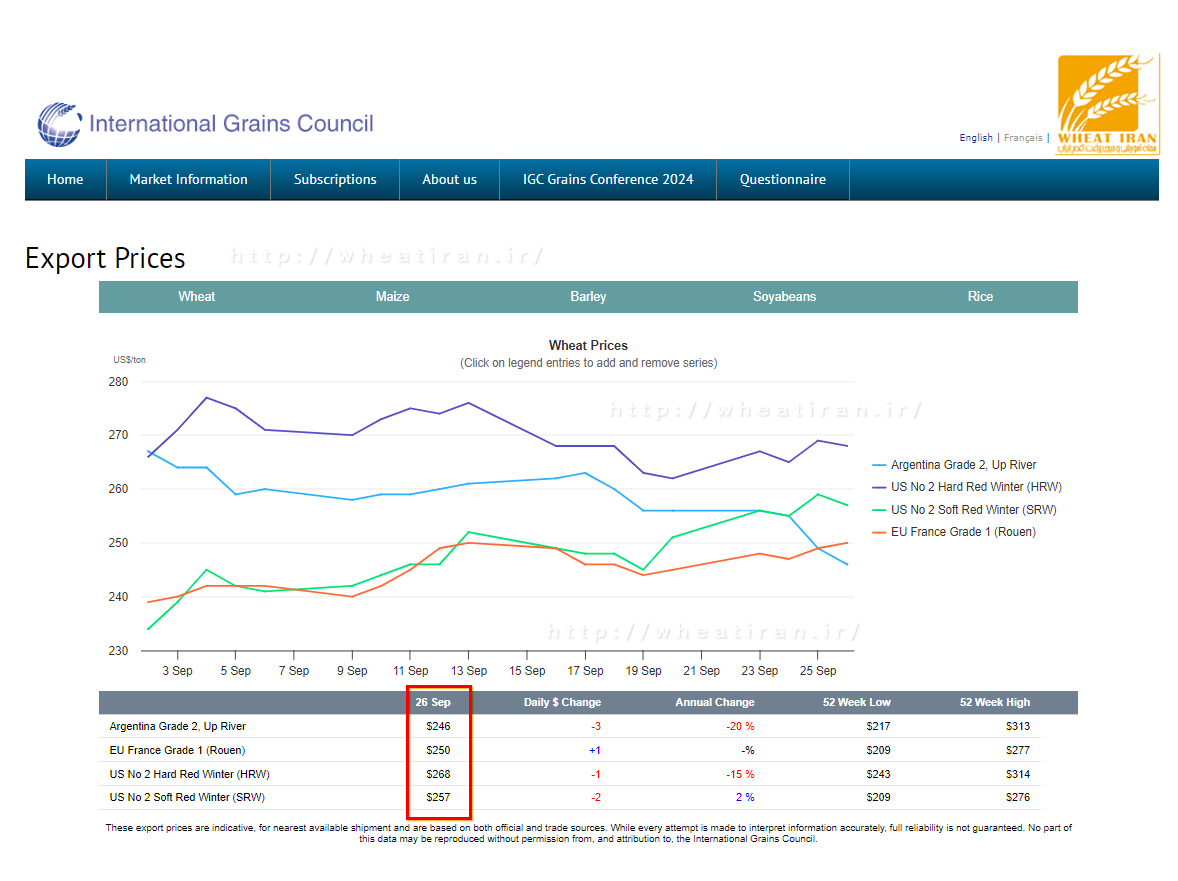Click the $246 Argentina price cell

click(438, 726)
